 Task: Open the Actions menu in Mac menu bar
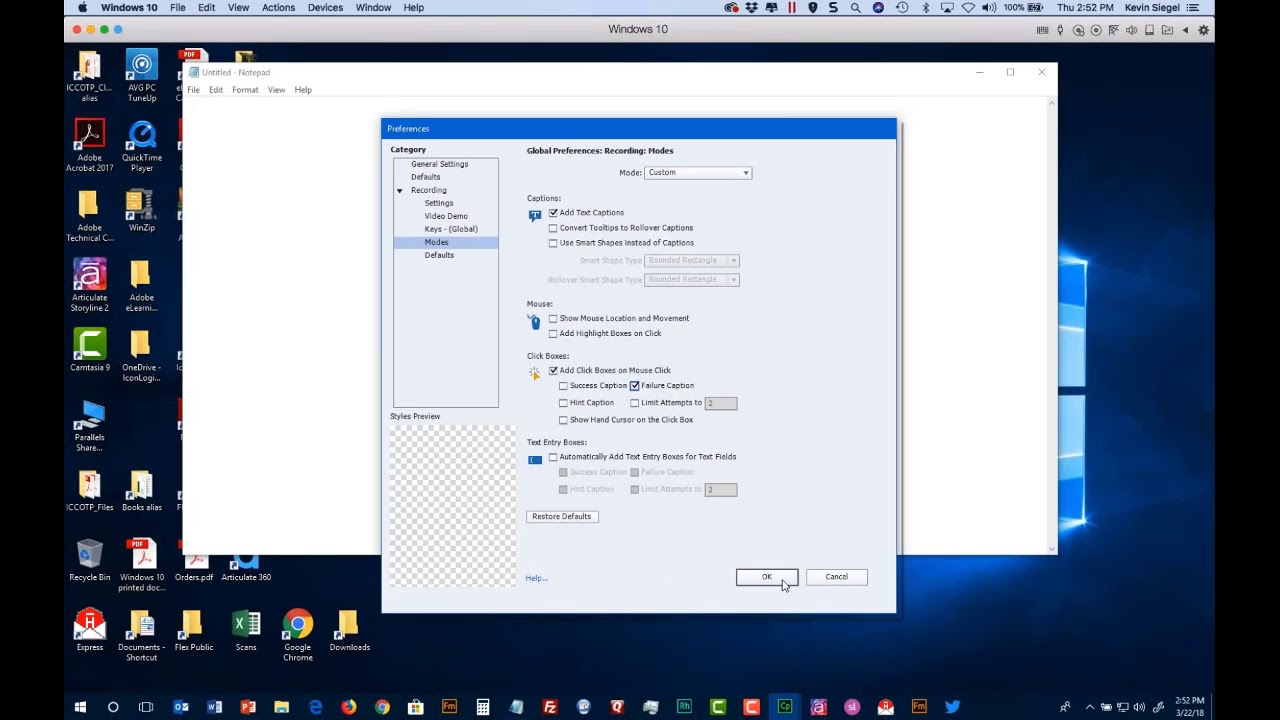pos(278,7)
